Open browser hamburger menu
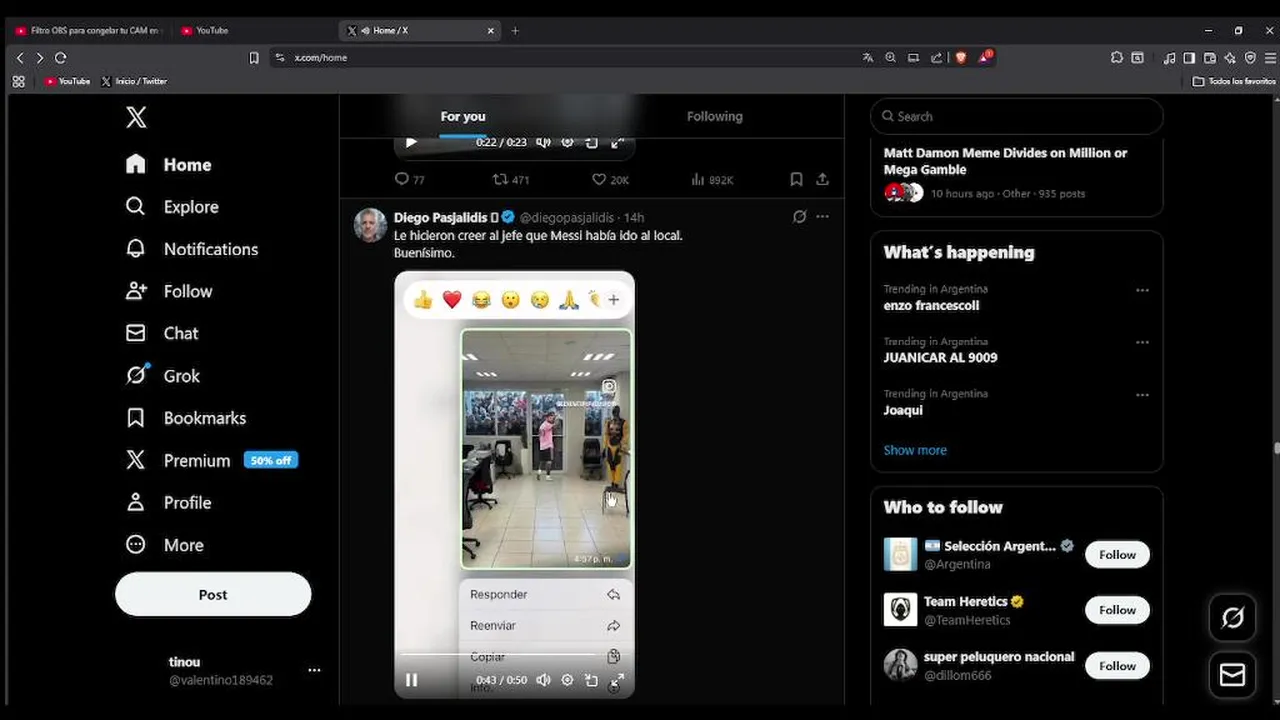Image resolution: width=1280 pixels, height=720 pixels. (1269, 58)
